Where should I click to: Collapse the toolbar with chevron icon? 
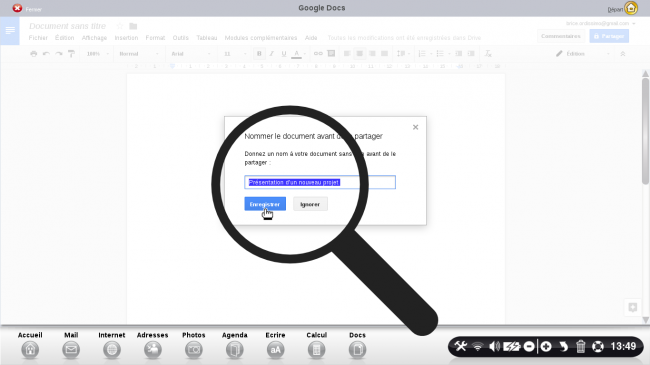pyautogui.click(x=623, y=54)
